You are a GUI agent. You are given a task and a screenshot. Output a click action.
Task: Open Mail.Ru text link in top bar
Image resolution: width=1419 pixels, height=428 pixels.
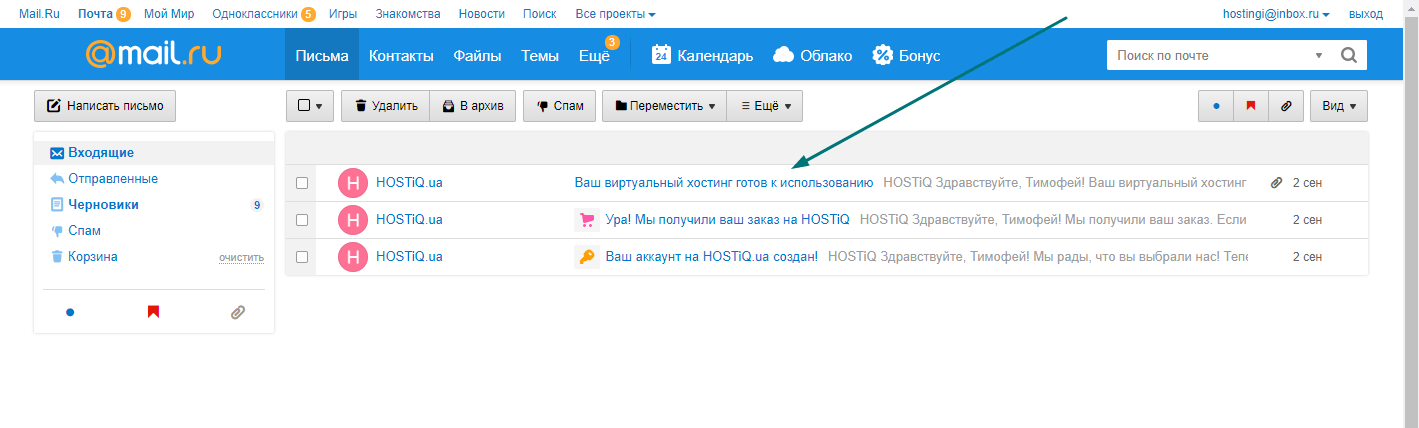(40, 14)
